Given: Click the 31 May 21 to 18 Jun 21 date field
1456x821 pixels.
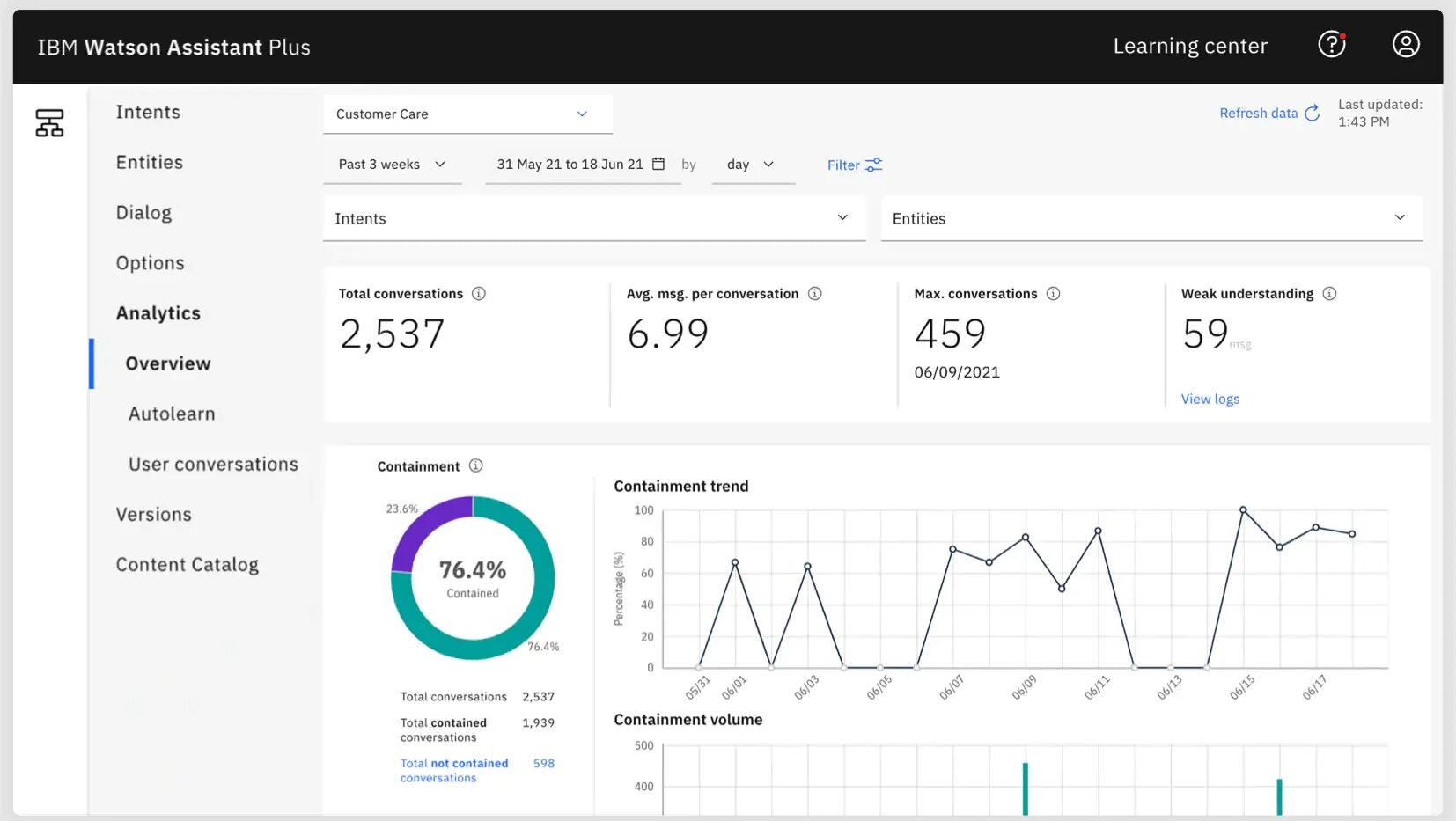Looking at the screenshot, I should 582,165.
